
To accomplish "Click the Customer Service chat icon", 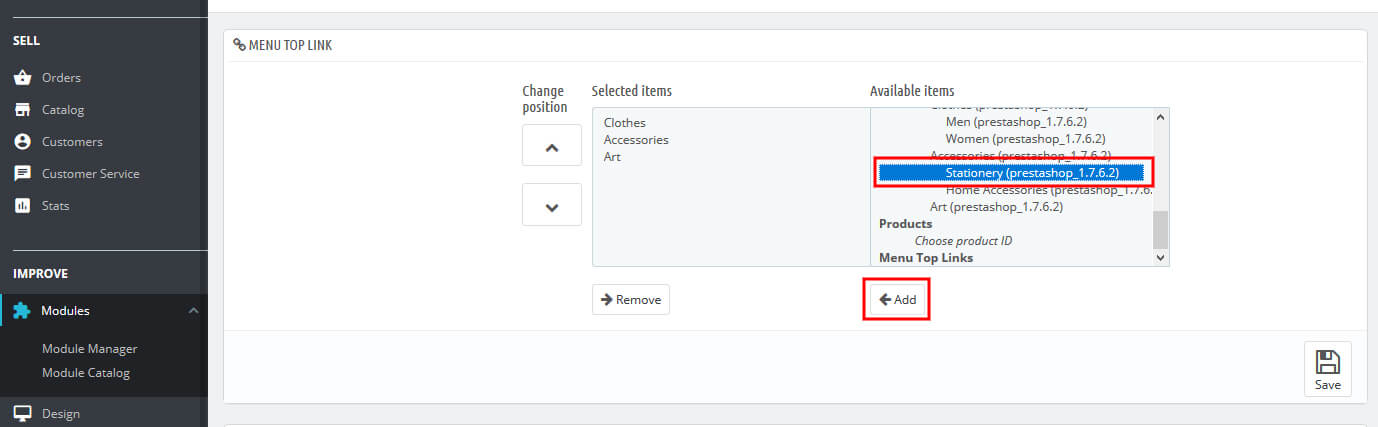I will point(22,174).
